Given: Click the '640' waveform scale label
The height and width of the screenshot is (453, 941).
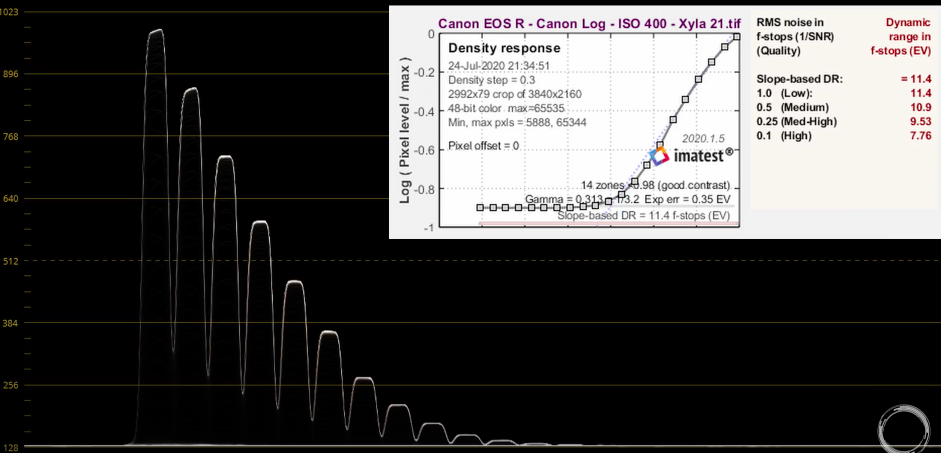Looking at the screenshot, I should coord(9,199).
